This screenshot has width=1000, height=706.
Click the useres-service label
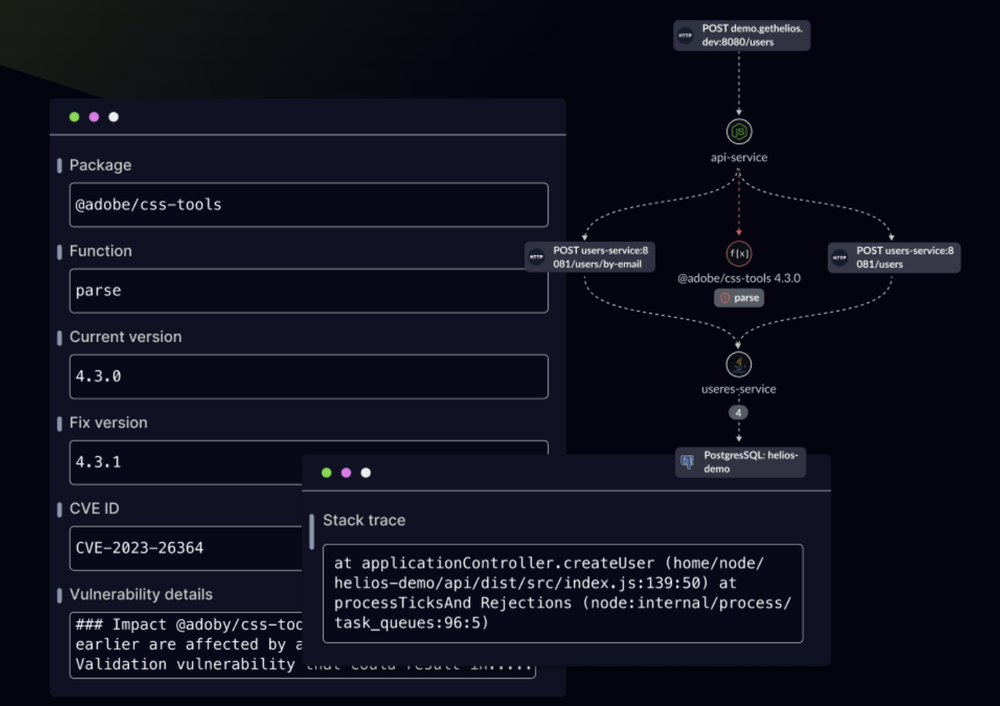tap(739, 389)
